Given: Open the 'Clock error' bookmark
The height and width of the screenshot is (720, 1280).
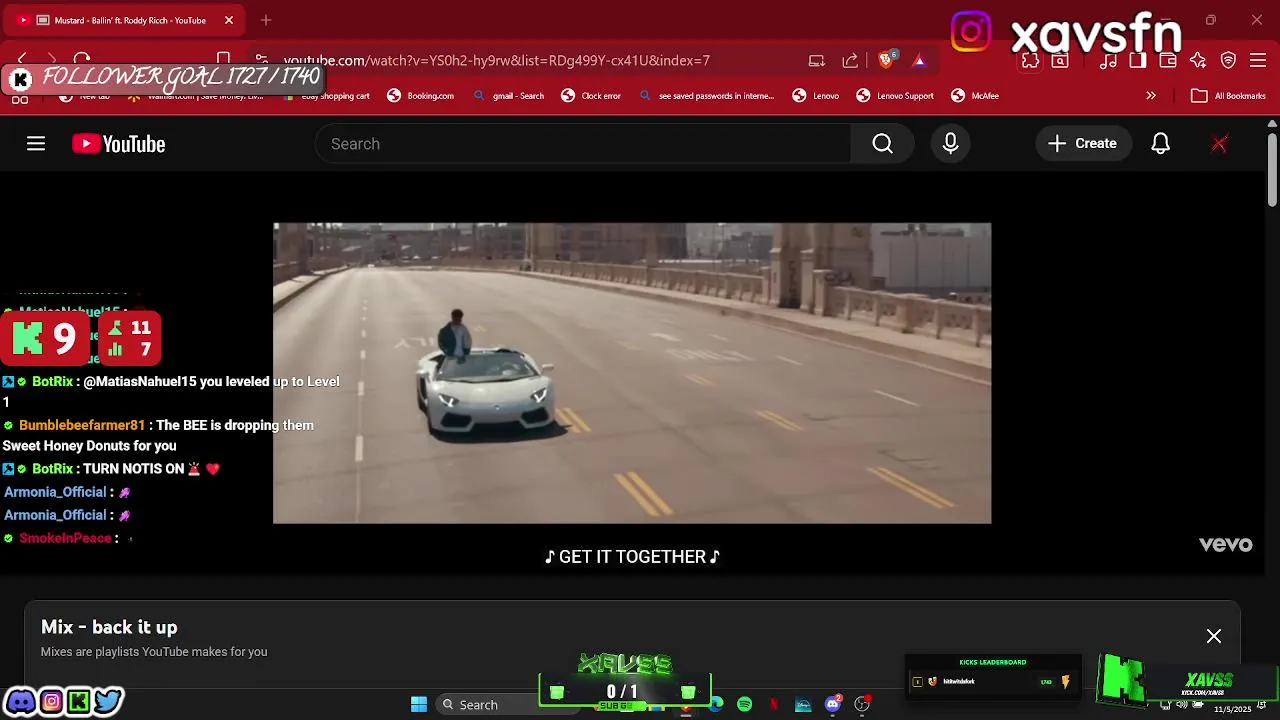Looking at the screenshot, I should coord(591,96).
